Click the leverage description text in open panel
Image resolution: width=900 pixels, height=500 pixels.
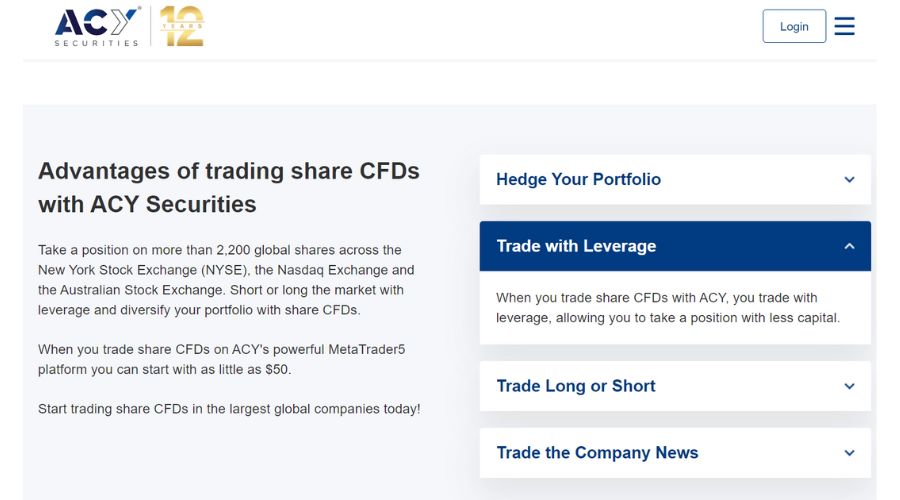(667, 308)
